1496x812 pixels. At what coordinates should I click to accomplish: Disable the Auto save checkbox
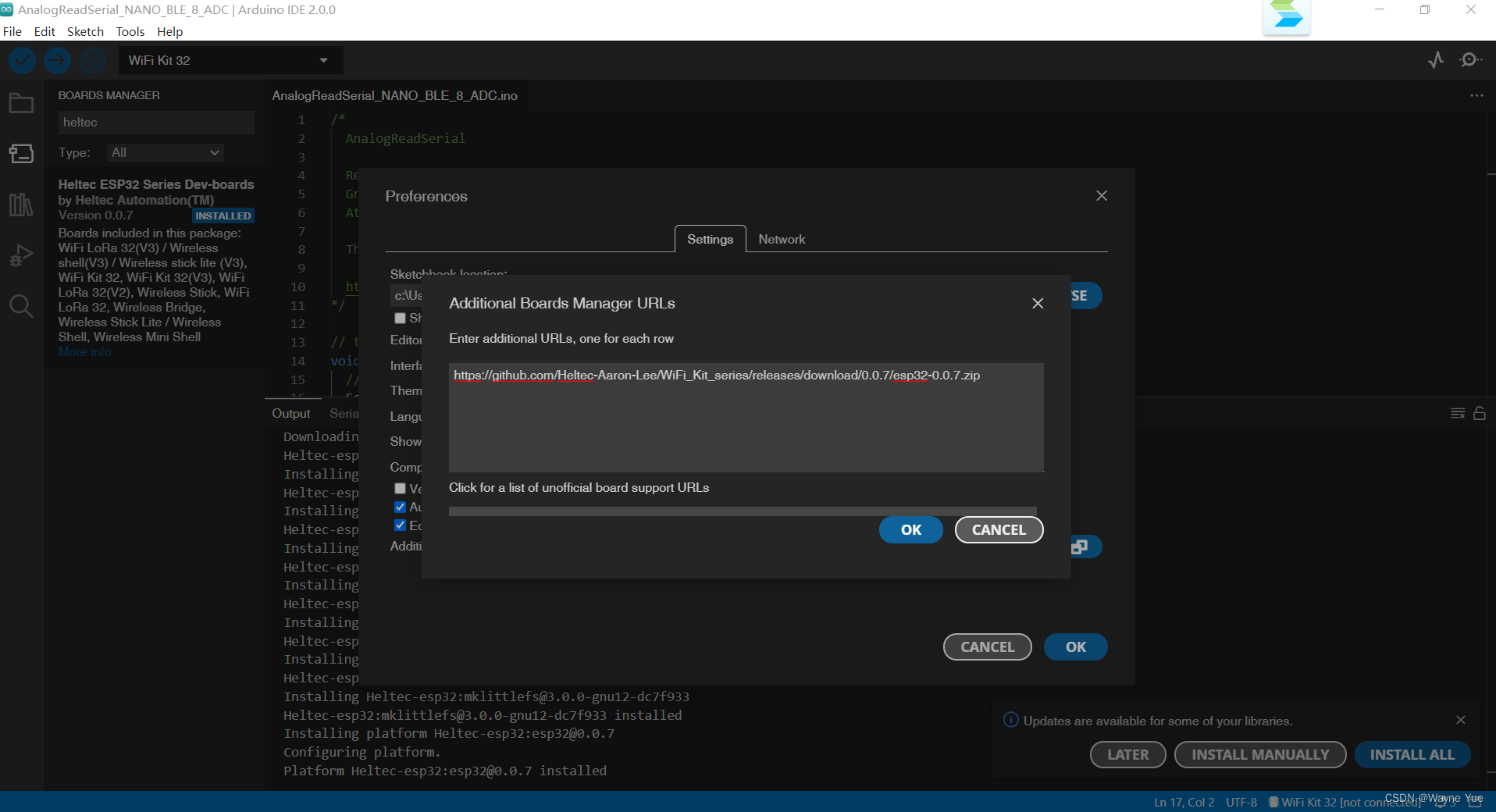coord(400,507)
